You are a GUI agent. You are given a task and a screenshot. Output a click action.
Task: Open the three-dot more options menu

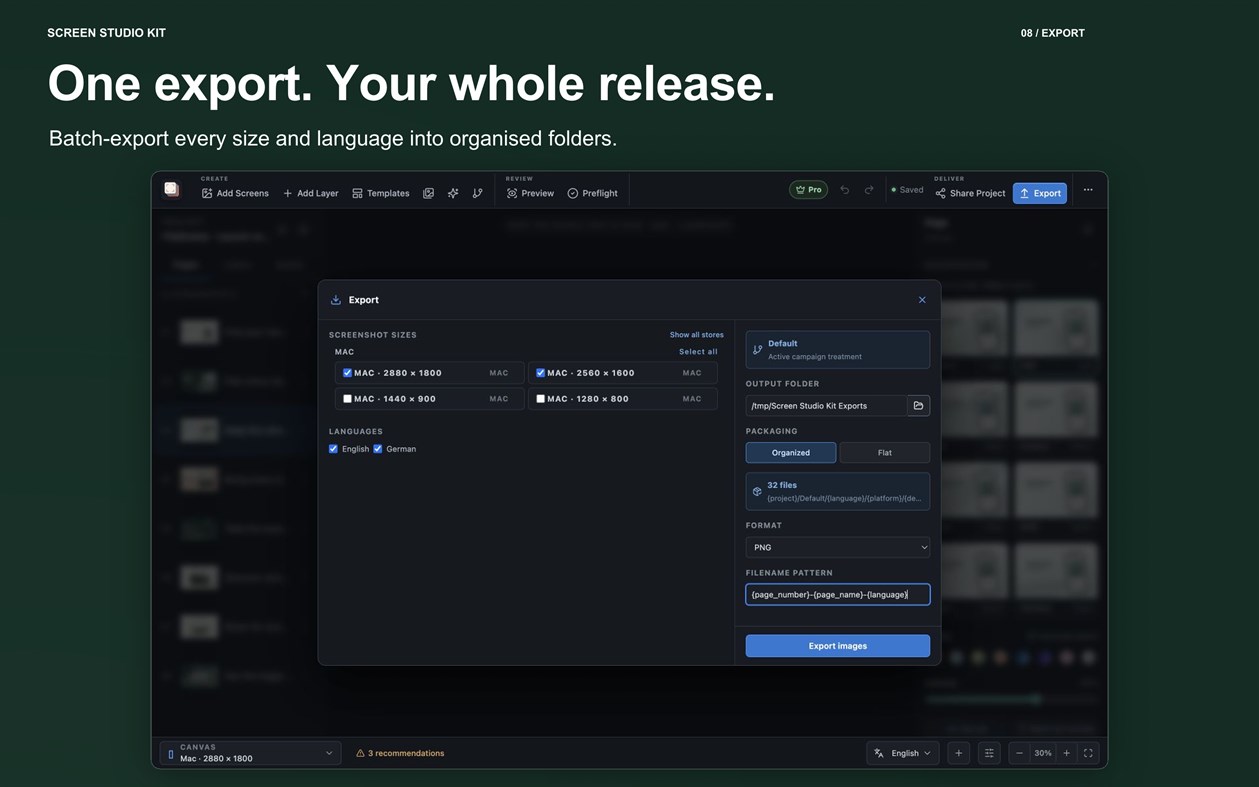click(1088, 190)
